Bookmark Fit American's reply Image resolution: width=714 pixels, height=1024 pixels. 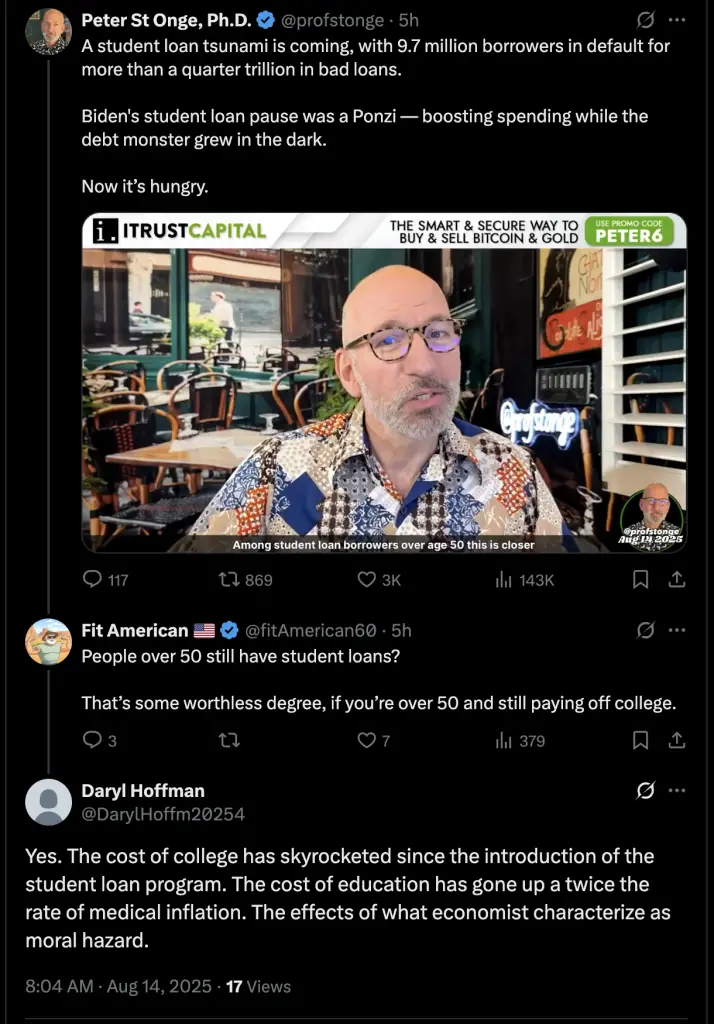[x=641, y=740]
